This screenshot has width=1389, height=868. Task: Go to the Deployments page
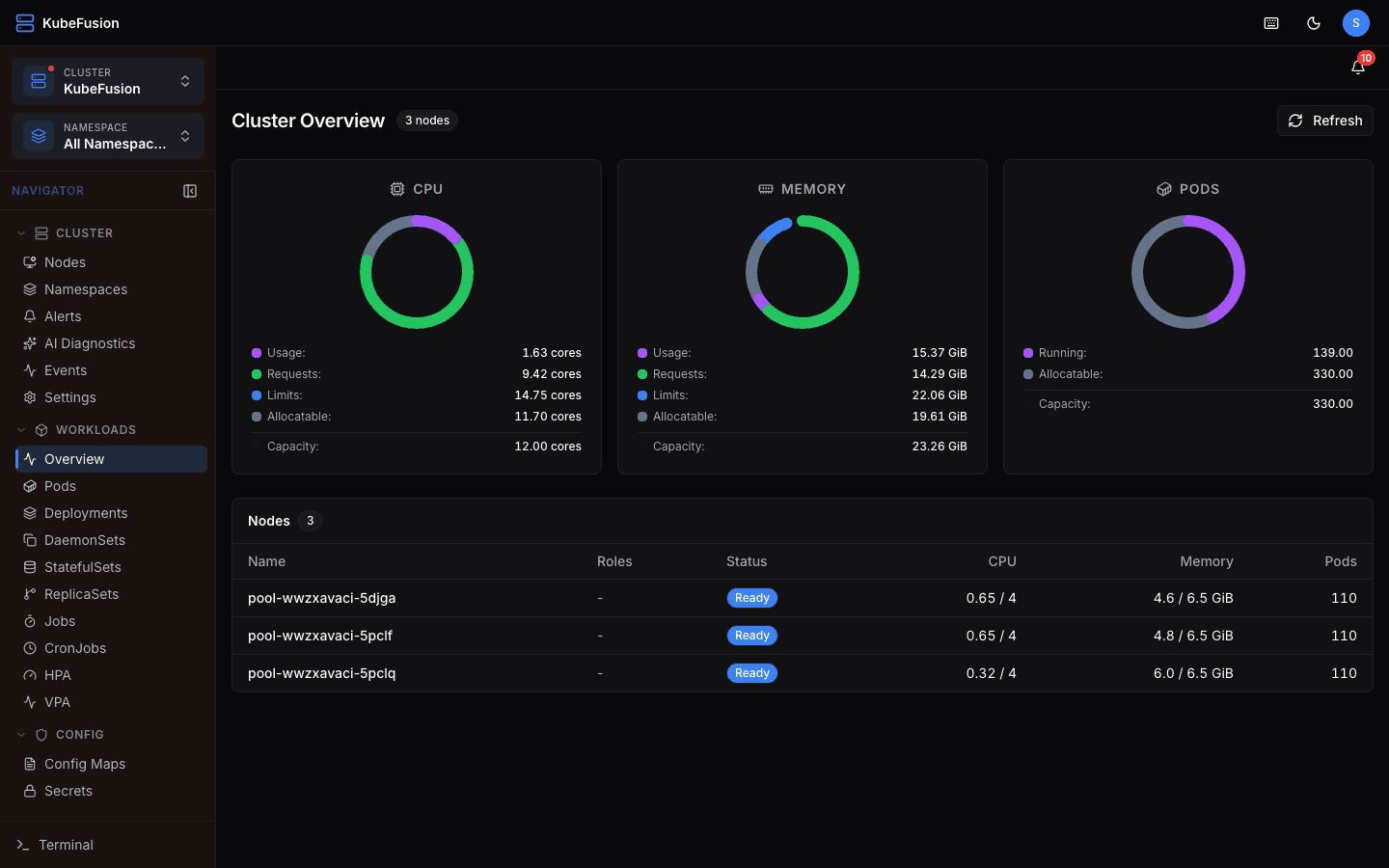86,512
